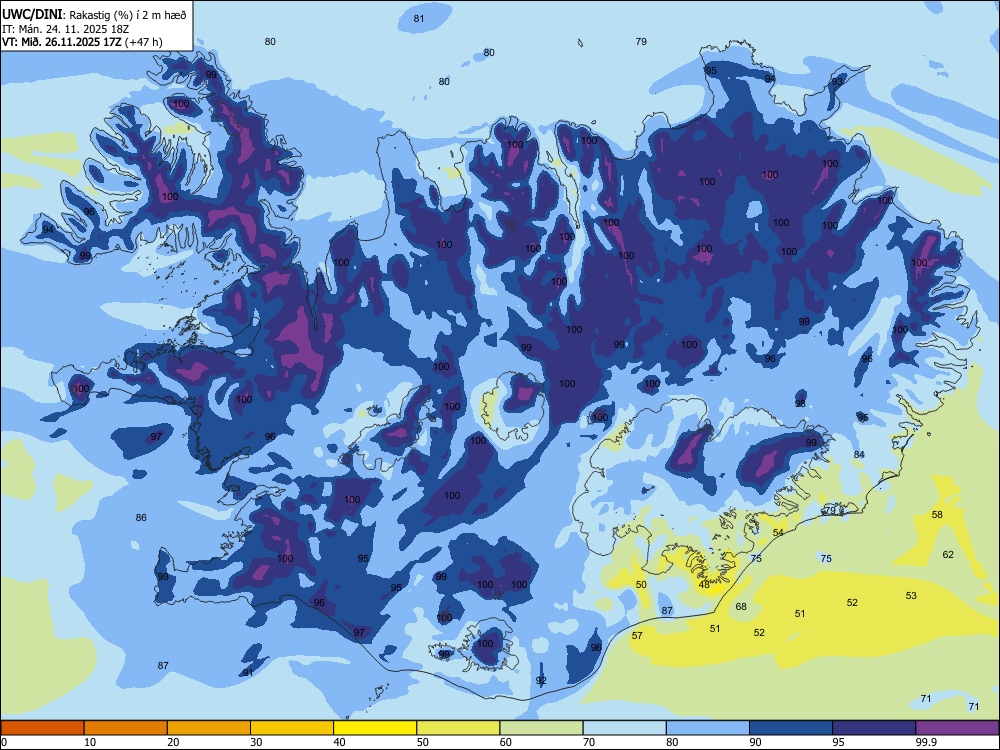The height and width of the screenshot is (750, 1000).
Task: Click the humidity value 68 near the south coast
Action: 741,606
